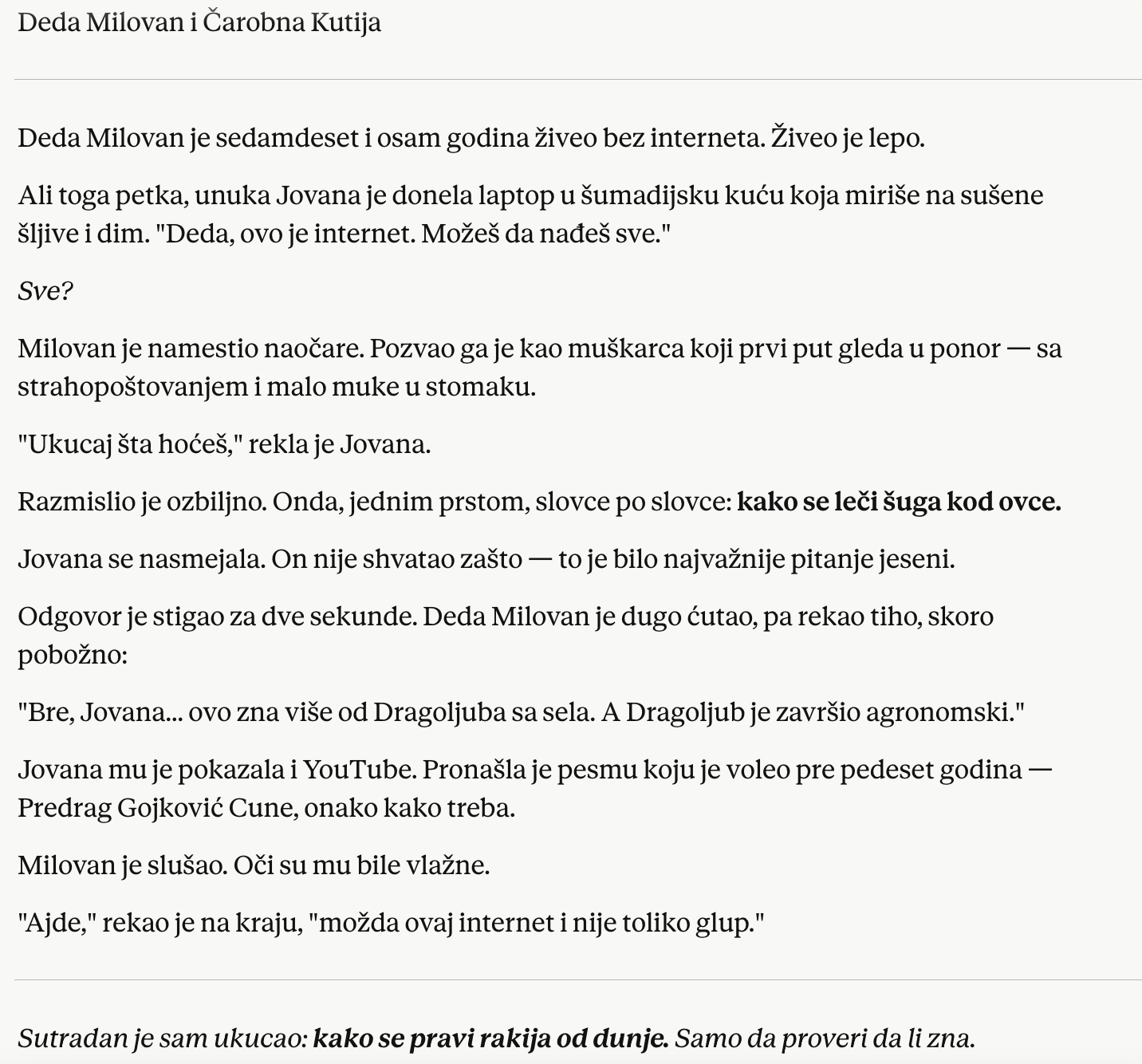
Task: Click the word "pobožno:"
Action: (73, 655)
